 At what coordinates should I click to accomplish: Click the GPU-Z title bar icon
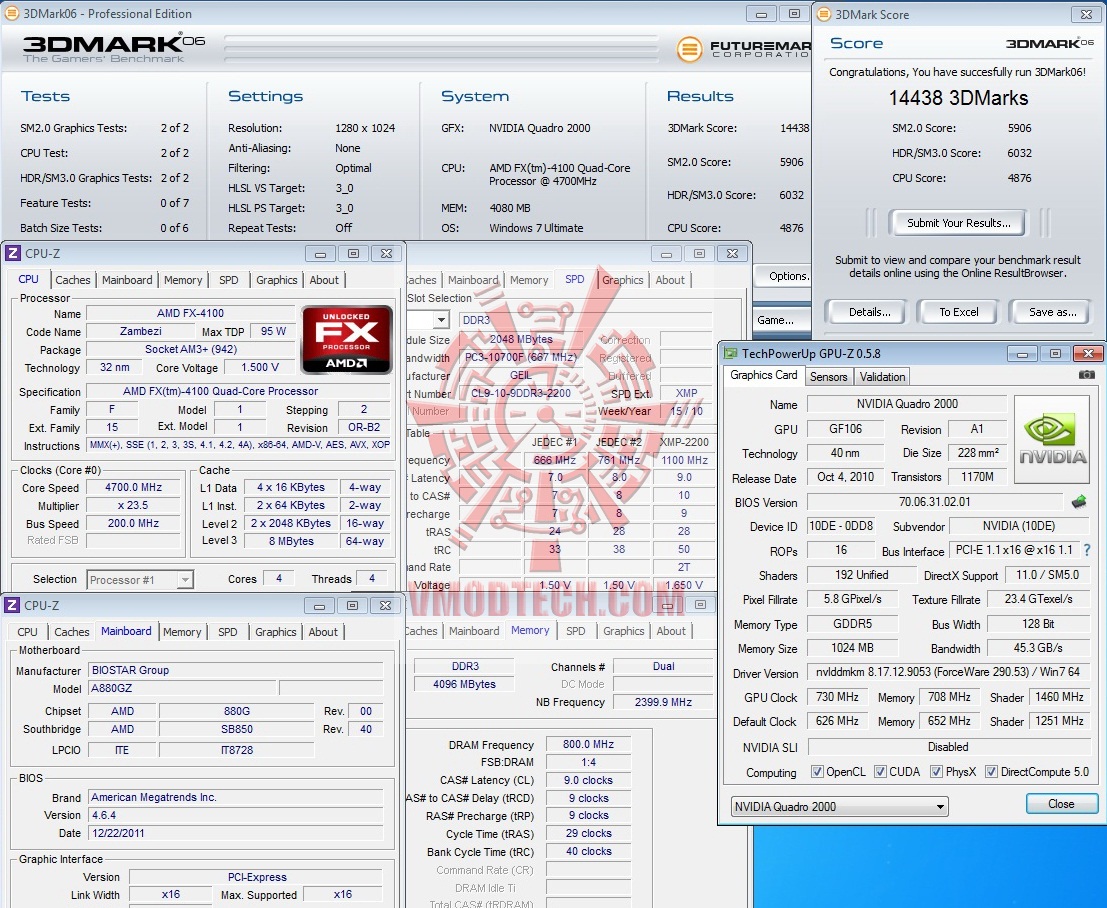(730, 353)
